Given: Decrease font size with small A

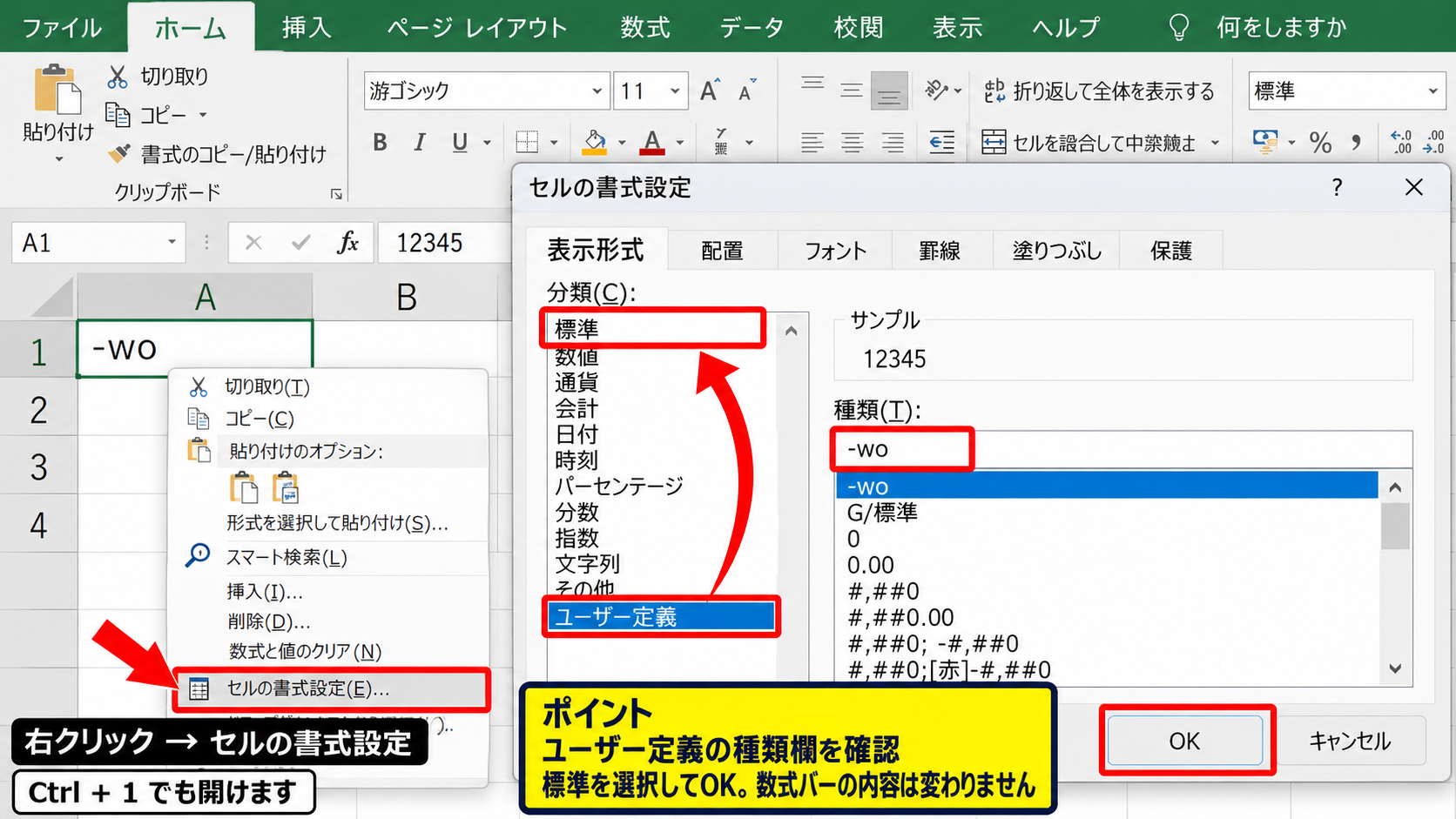Looking at the screenshot, I should point(746,91).
